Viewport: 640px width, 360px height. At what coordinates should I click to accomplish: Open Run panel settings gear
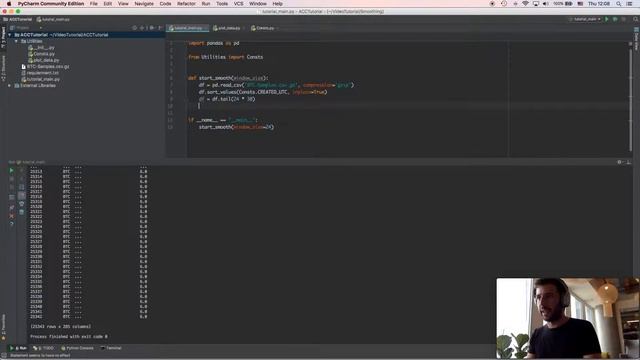click(x=619, y=162)
